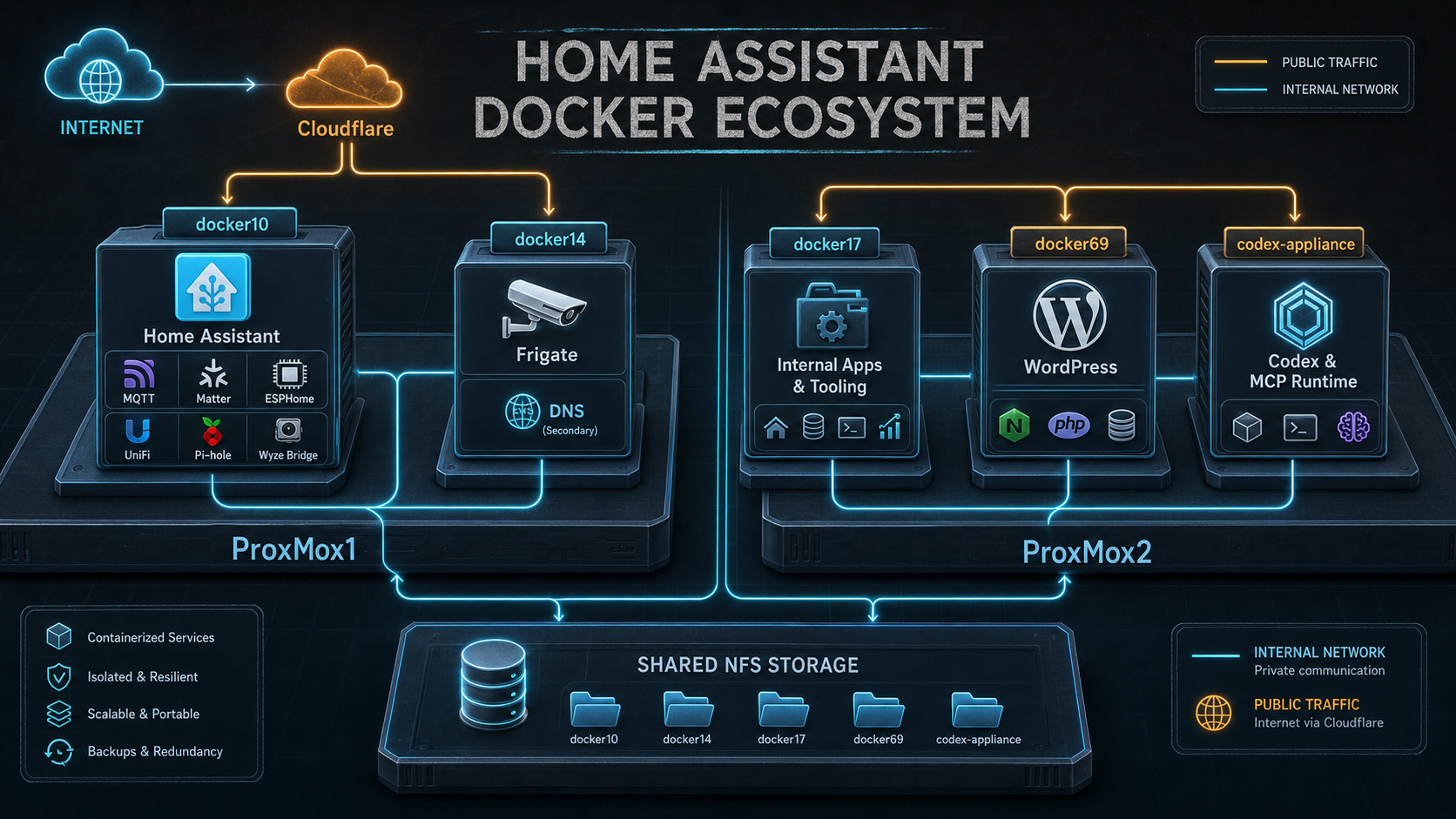Select the orange docker69 label tab
The width and height of the screenshot is (1456, 819).
click(1070, 243)
